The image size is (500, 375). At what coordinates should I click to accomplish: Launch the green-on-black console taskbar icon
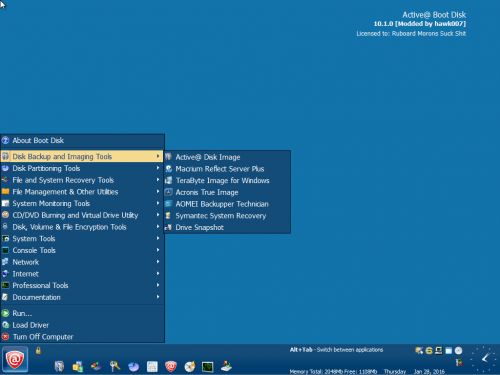[x=208, y=367]
